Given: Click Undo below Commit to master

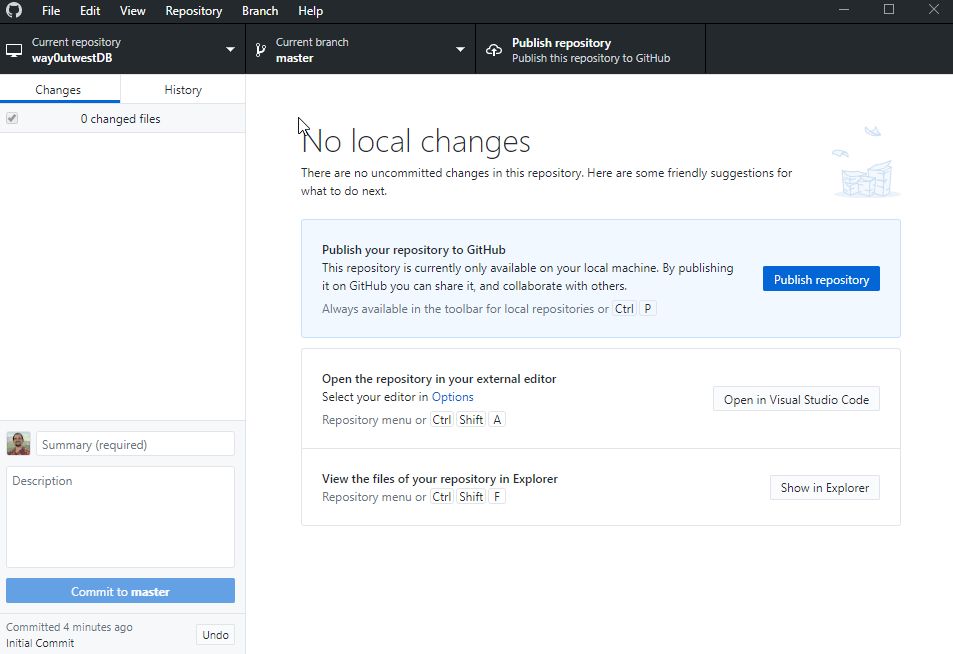Looking at the screenshot, I should point(215,634).
